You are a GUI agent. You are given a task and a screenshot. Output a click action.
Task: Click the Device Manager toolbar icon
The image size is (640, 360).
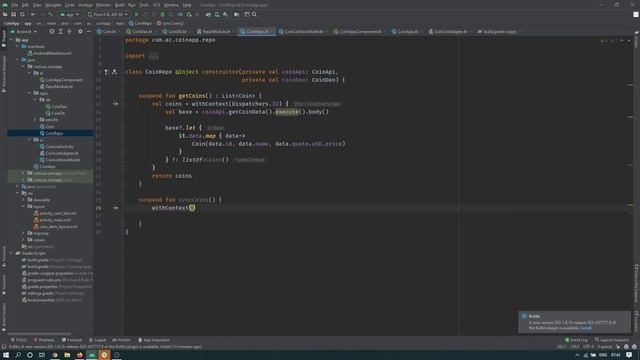[217, 14]
